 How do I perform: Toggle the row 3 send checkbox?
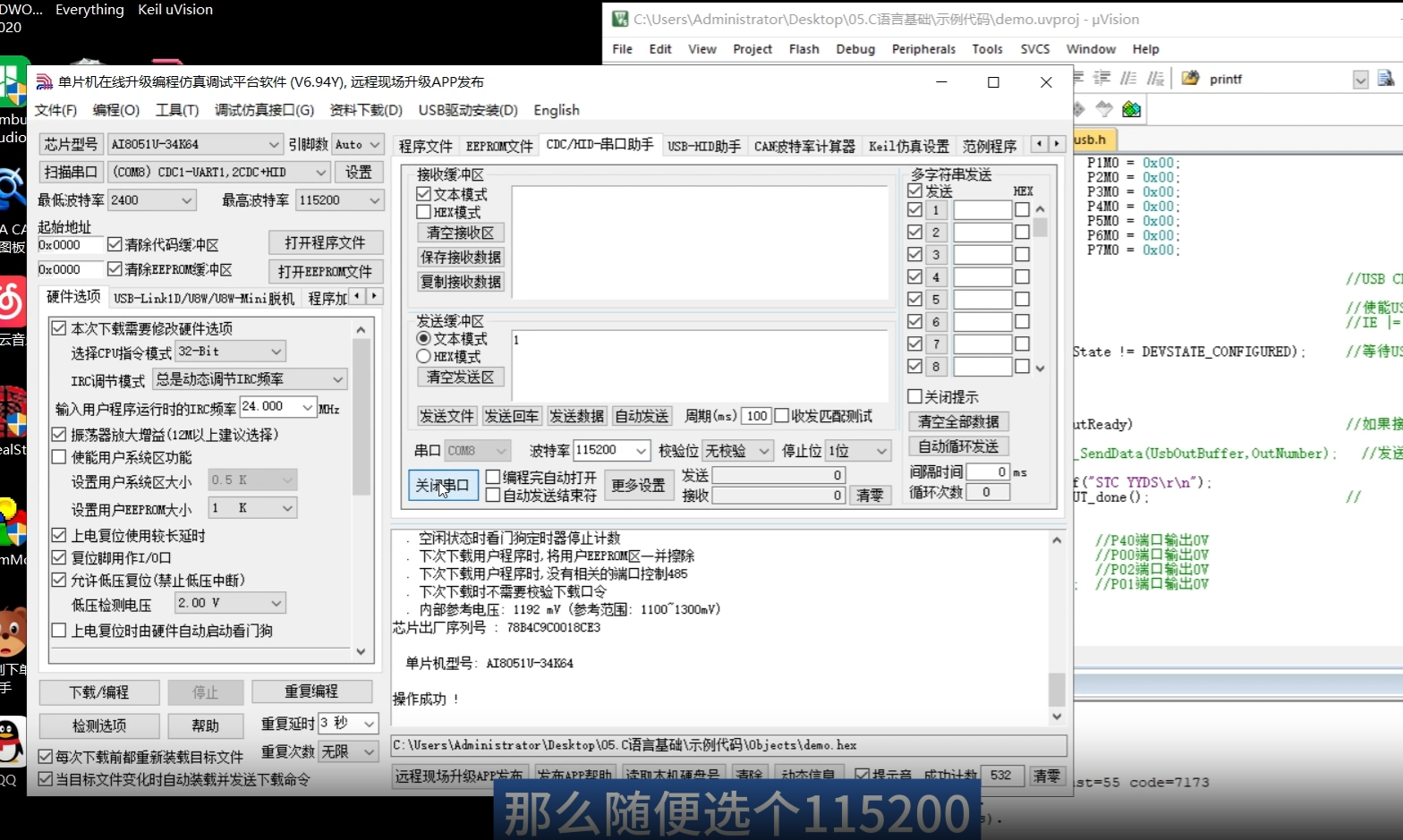(x=914, y=254)
